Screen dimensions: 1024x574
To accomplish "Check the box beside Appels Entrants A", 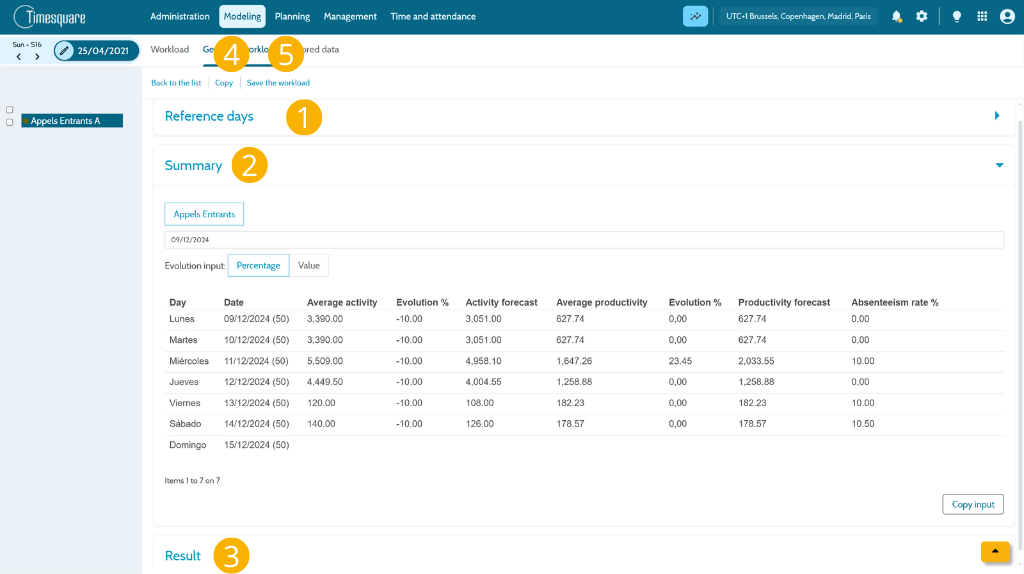I will tap(10, 122).
